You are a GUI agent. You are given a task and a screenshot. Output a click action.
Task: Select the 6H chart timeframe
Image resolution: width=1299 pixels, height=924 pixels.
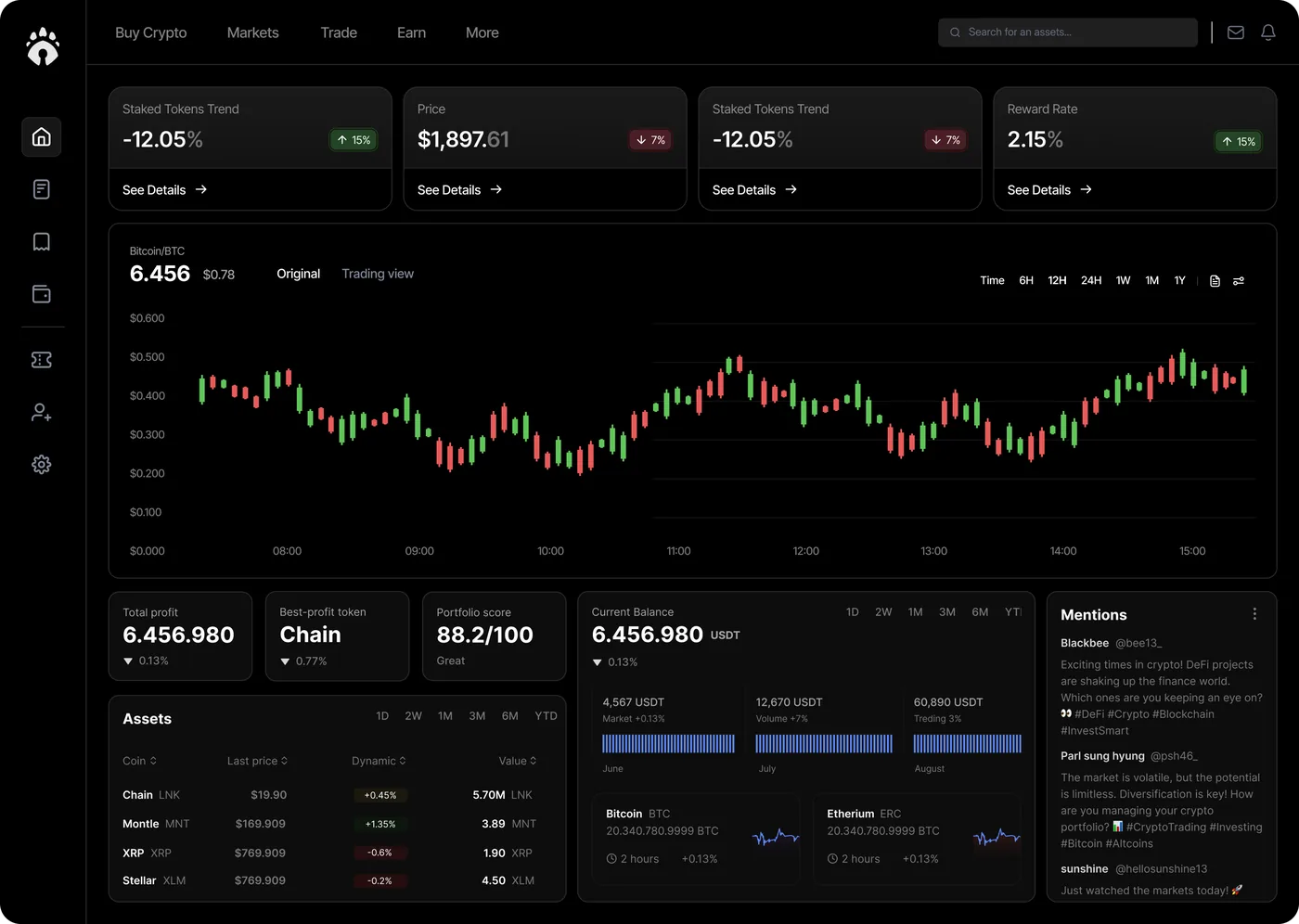1026,280
